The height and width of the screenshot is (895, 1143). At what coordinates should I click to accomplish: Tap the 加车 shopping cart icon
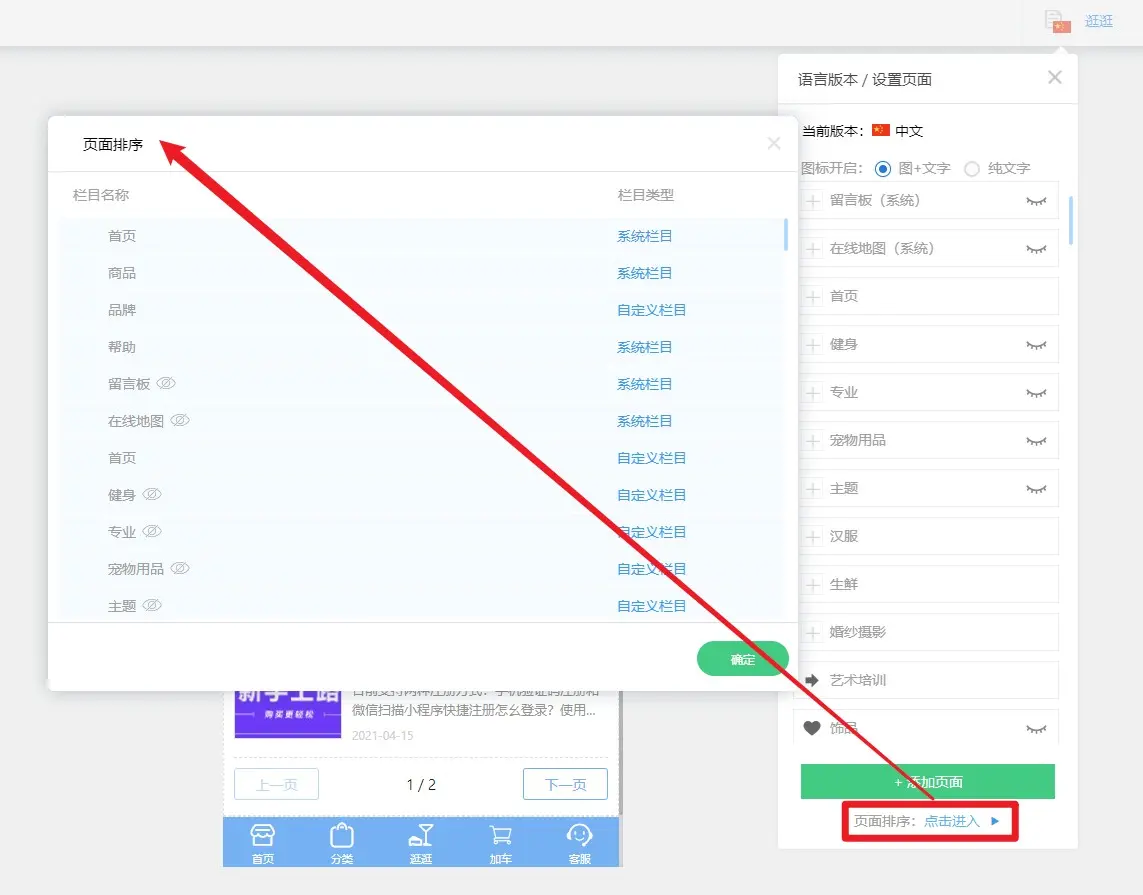[500, 836]
